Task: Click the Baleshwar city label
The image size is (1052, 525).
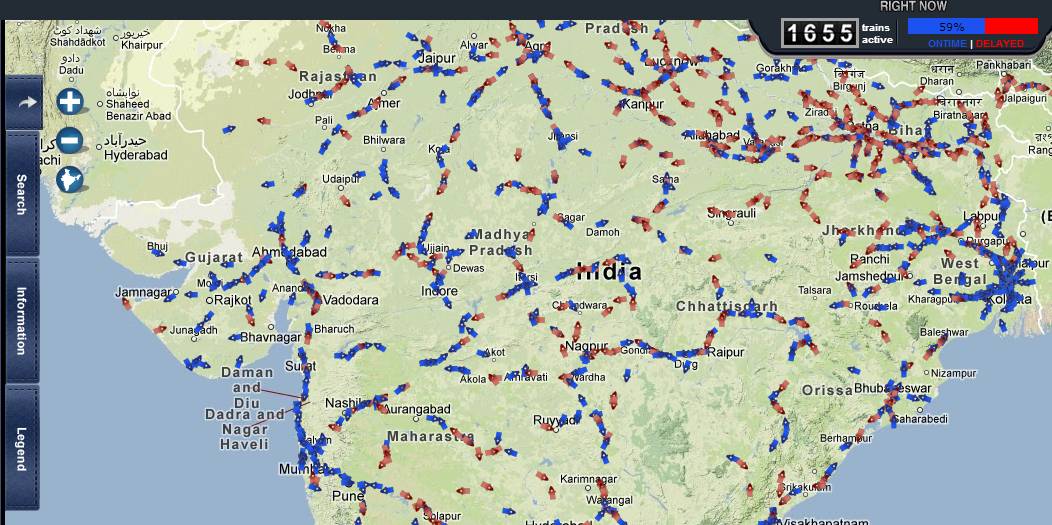Action: tap(944, 332)
